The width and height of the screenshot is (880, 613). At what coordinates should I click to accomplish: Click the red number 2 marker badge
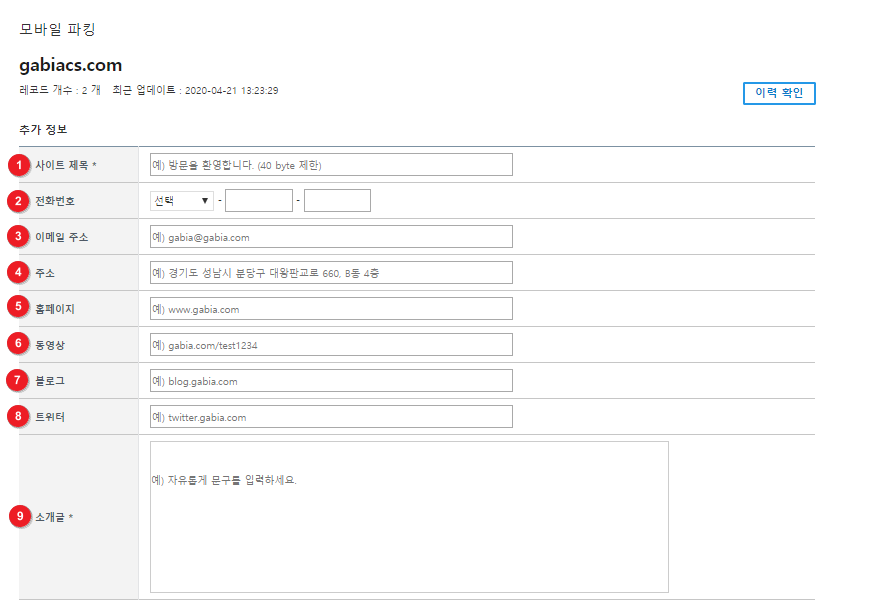pyautogui.click(x=19, y=201)
